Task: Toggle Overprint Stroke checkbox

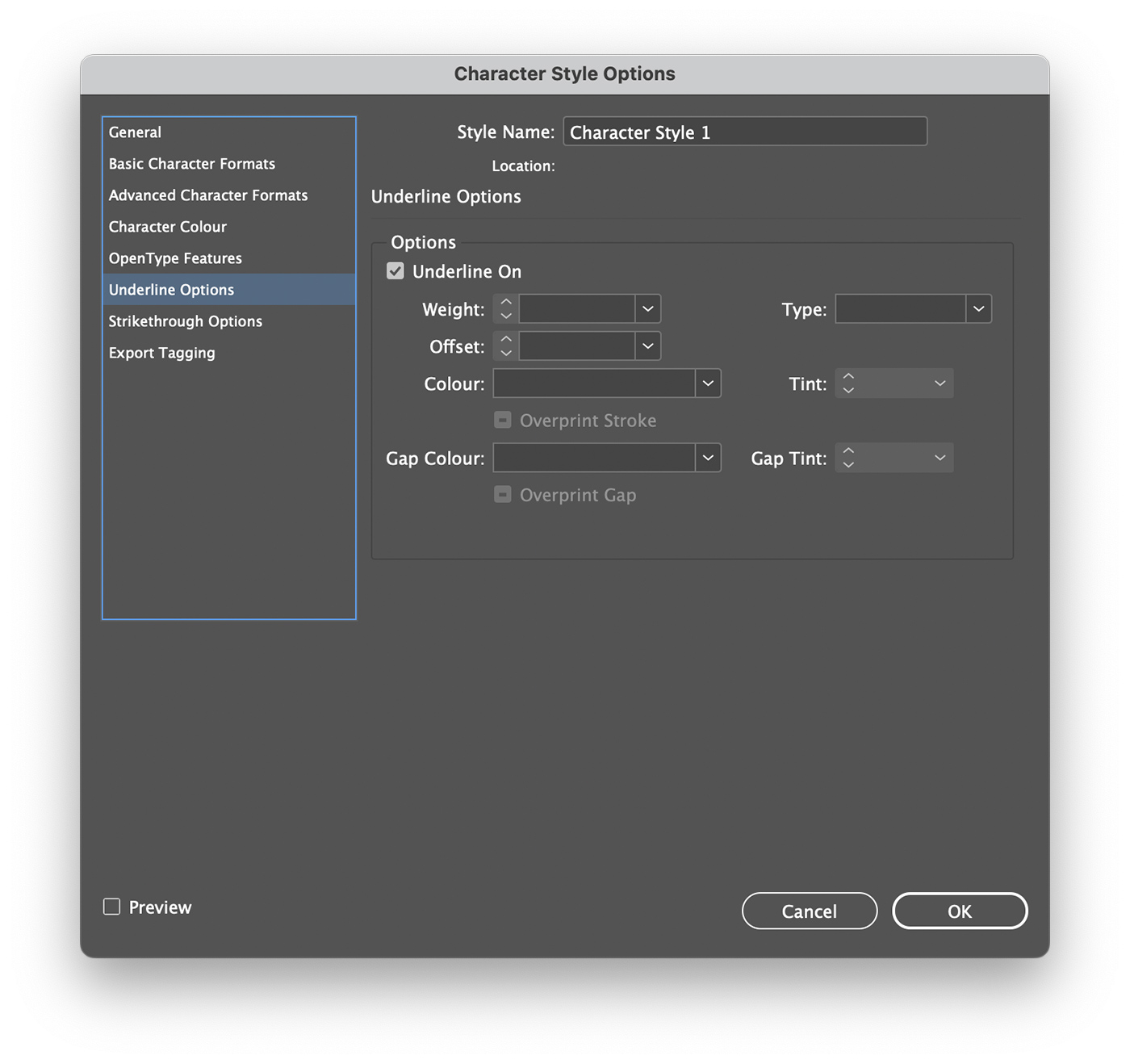Action: tap(503, 420)
